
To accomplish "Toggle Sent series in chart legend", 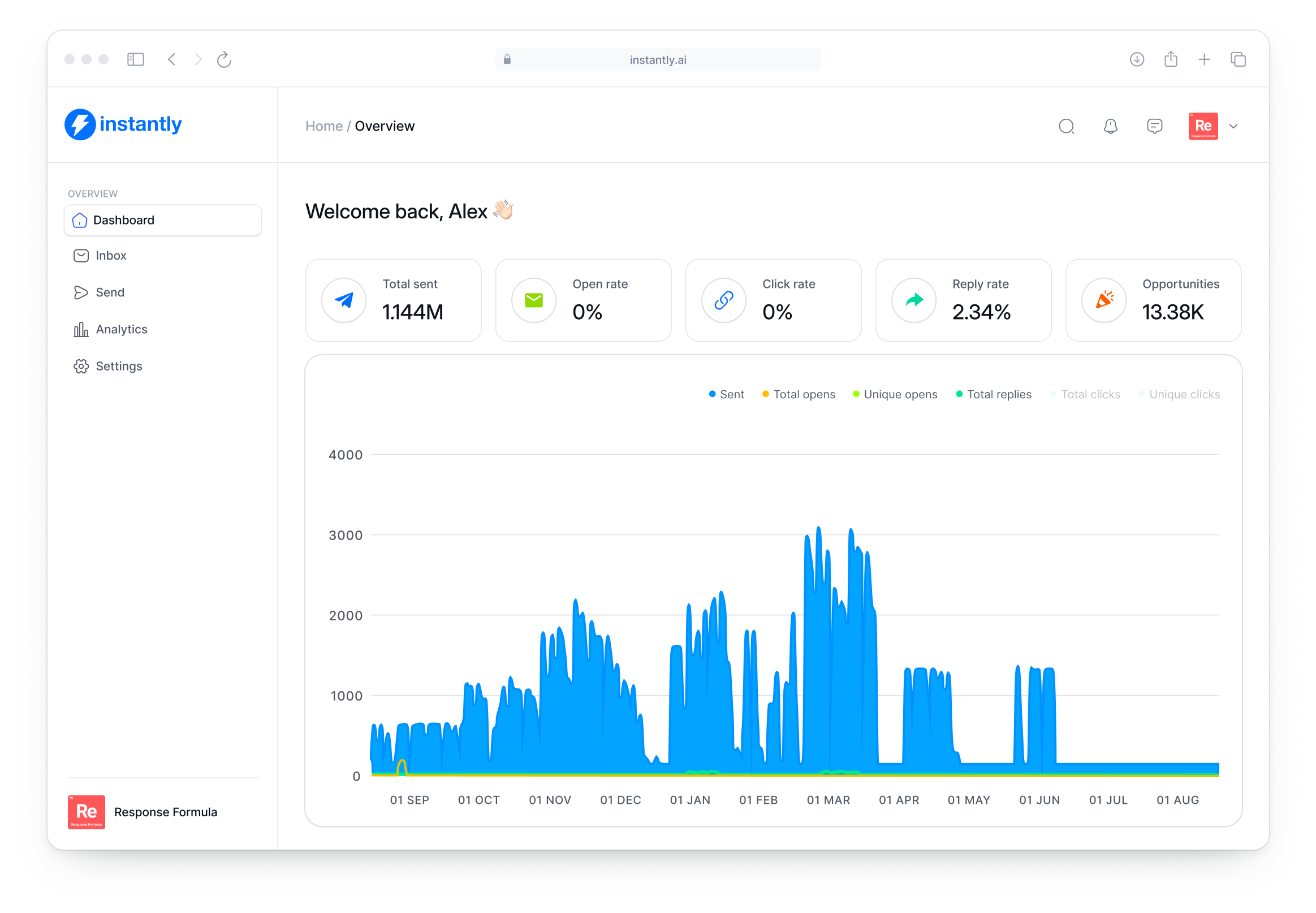I will click(726, 394).
